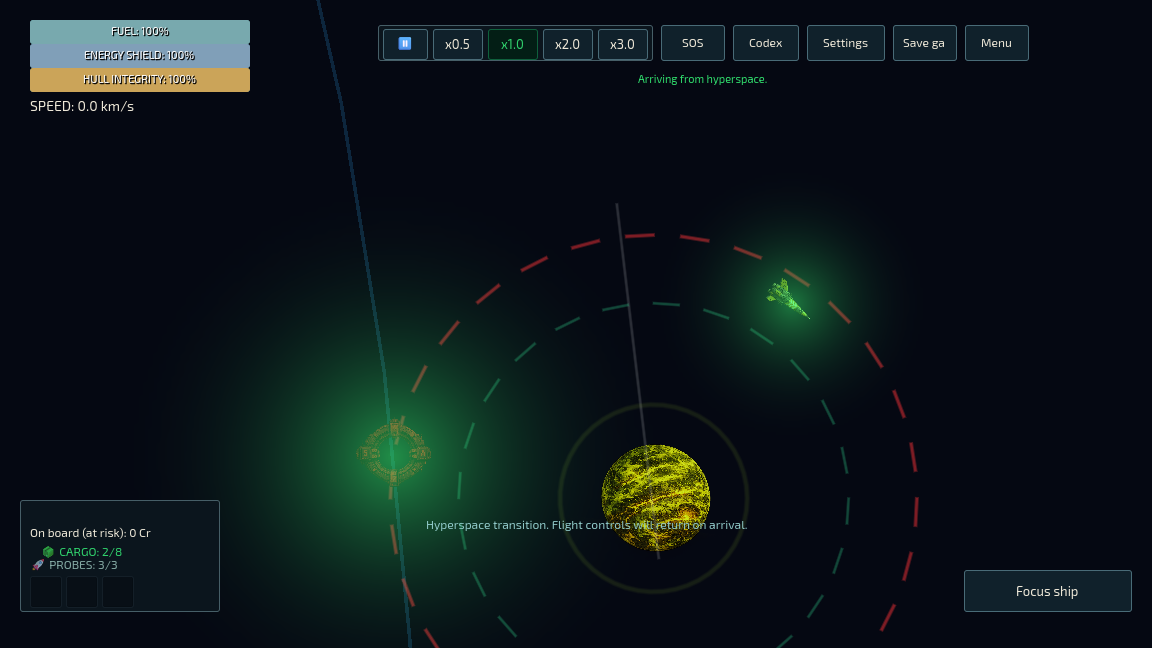Screen dimensions: 1152x648
Task: Choose the x3.0 speed multiplier
Action: tap(622, 44)
